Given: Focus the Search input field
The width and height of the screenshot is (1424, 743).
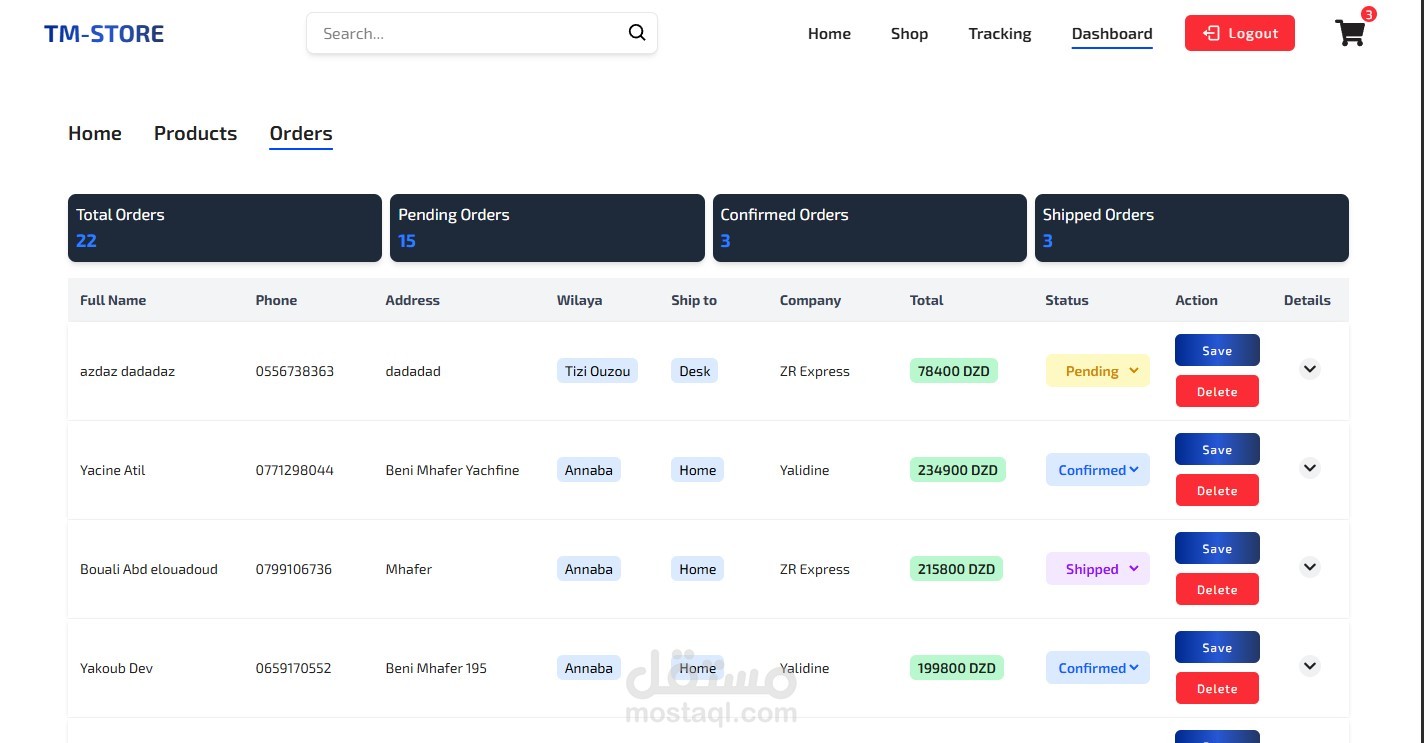Looking at the screenshot, I should pyautogui.click(x=481, y=33).
